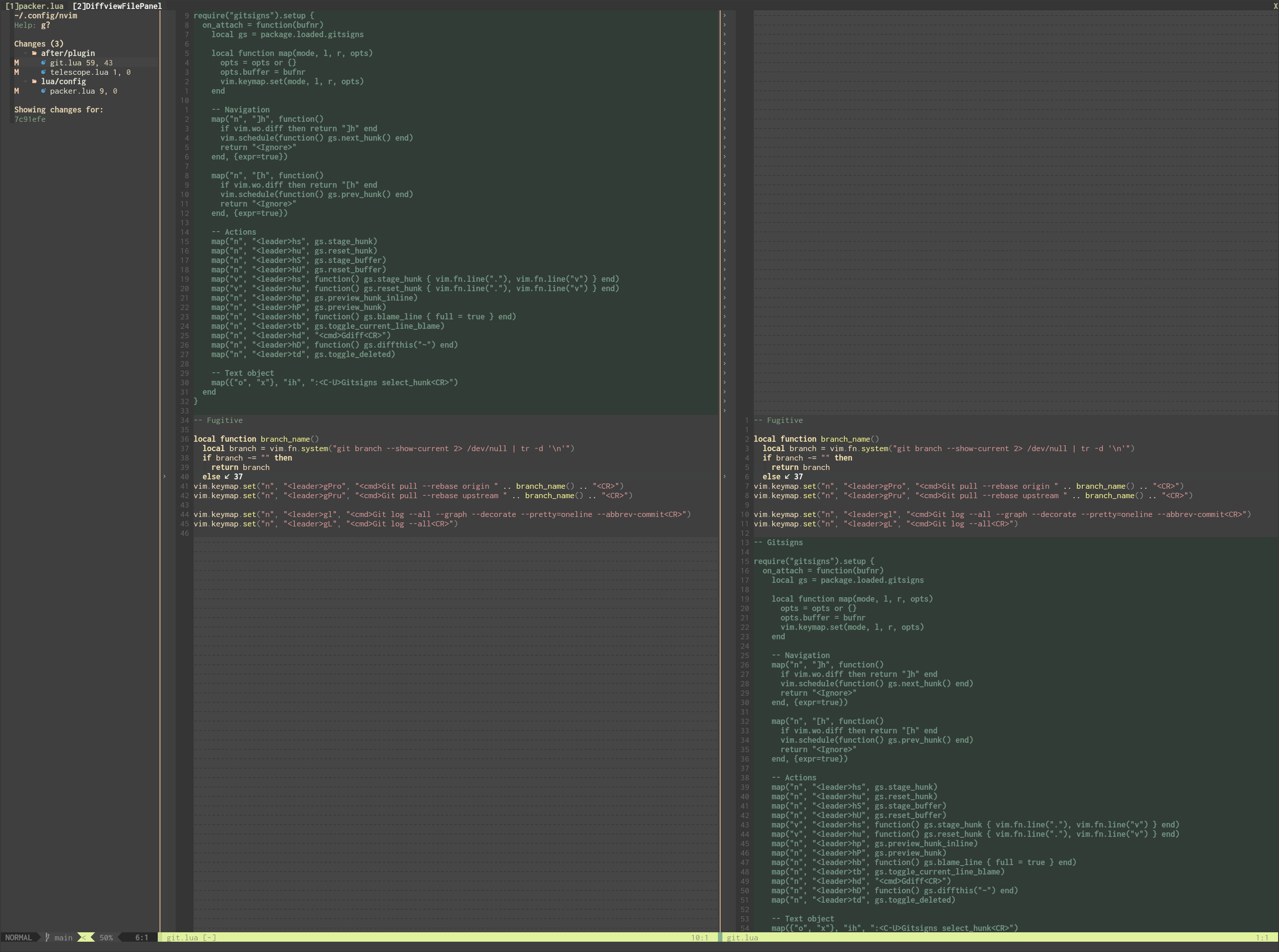1279x952 pixels.
Task: Click the 7c91efe commit hash
Action: click(30, 119)
